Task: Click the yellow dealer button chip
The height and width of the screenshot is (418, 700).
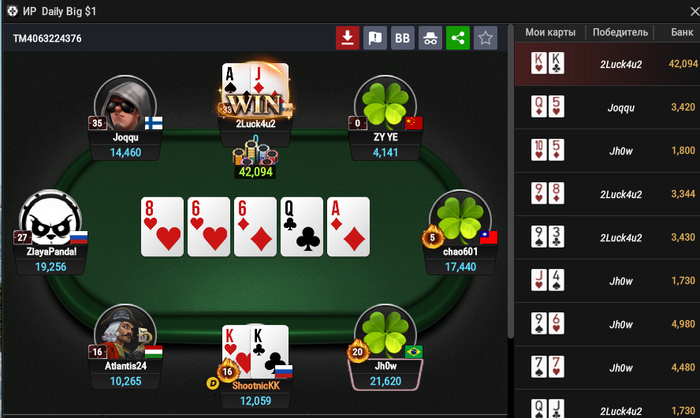Action: click(x=212, y=383)
